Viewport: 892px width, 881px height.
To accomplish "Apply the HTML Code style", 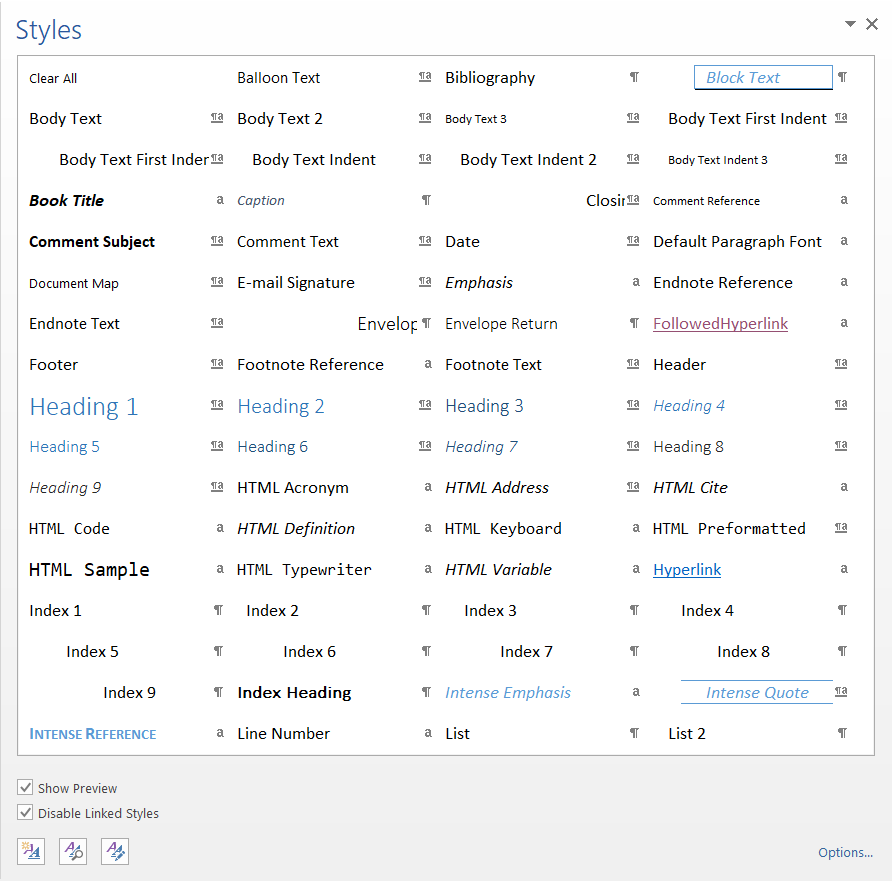I will 69,528.
